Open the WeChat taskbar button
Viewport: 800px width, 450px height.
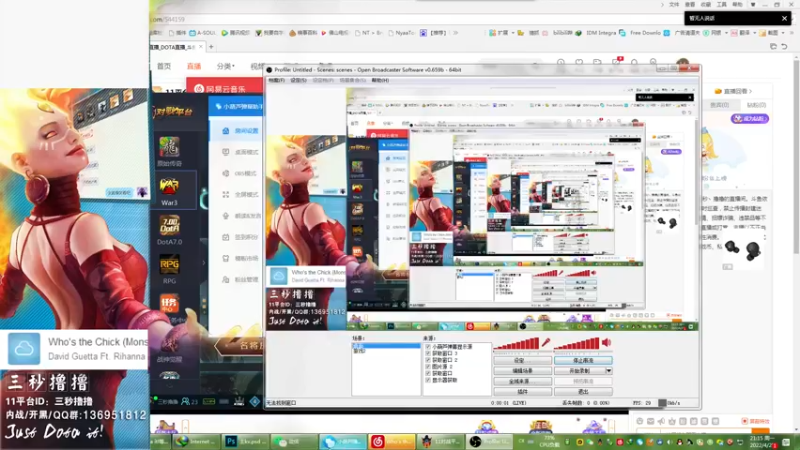(x=292, y=441)
